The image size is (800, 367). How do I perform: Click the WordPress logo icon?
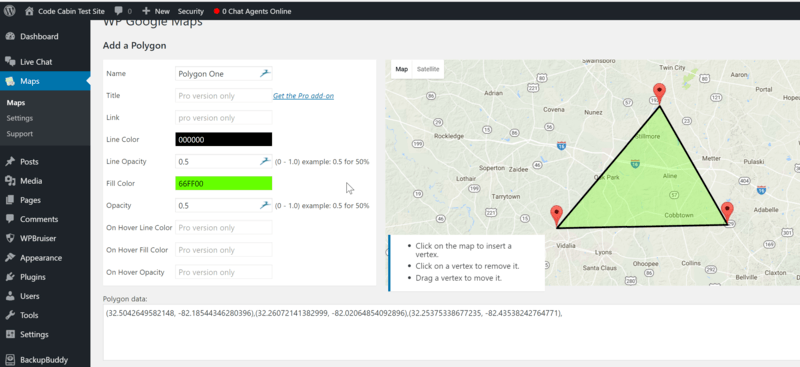pos(9,11)
